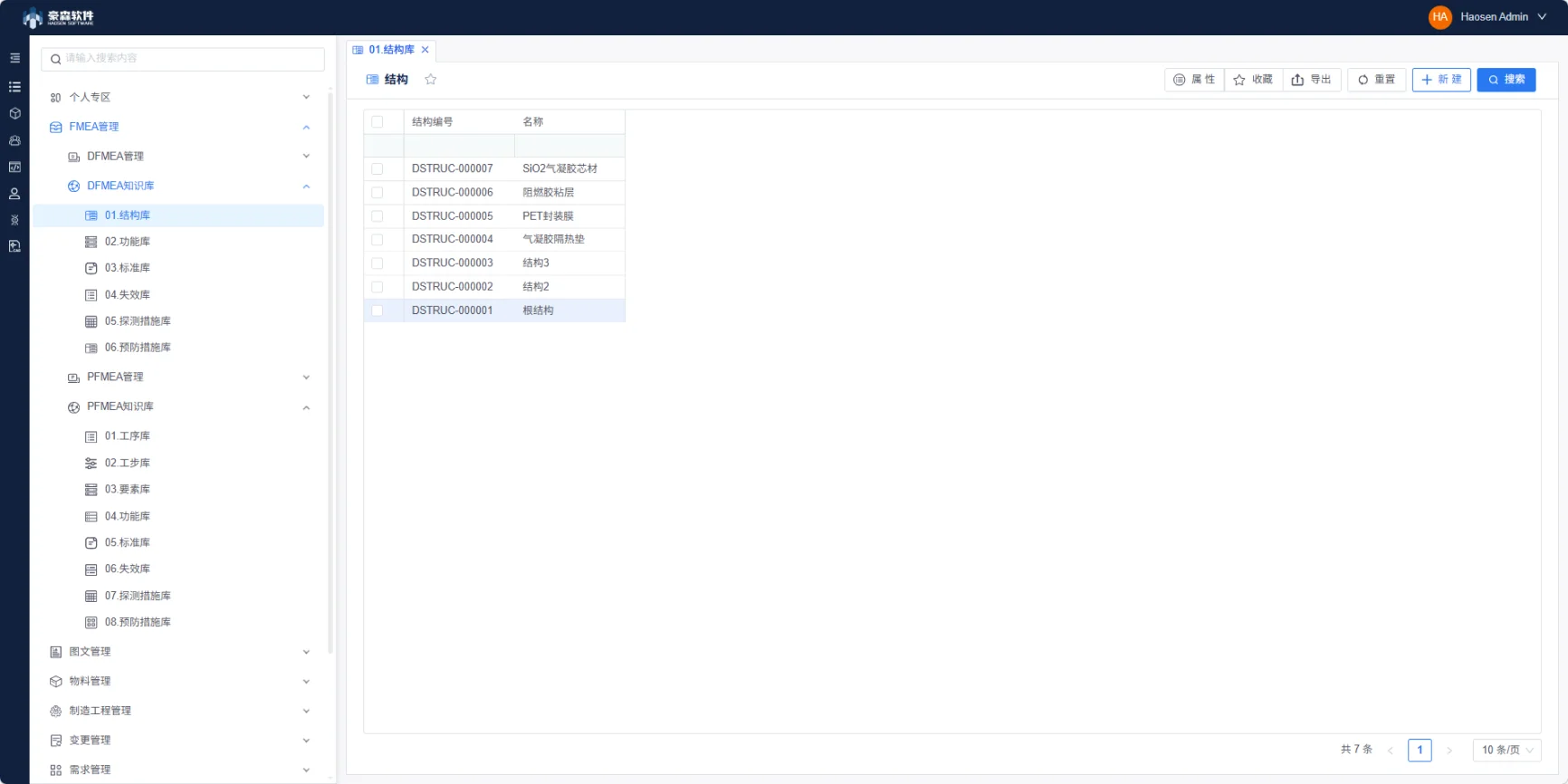Expand the PFMEA管理 chevron
The height and width of the screenshot is (784, 1568).
pos(306,378)
